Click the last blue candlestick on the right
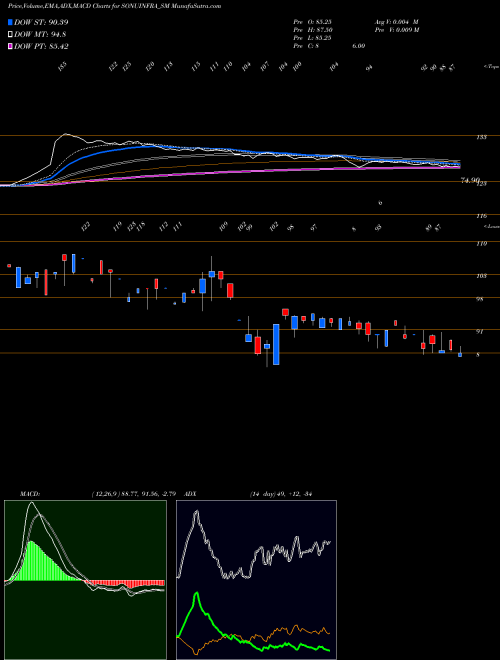This screenshot has width=500, height=660. (460, 354)
